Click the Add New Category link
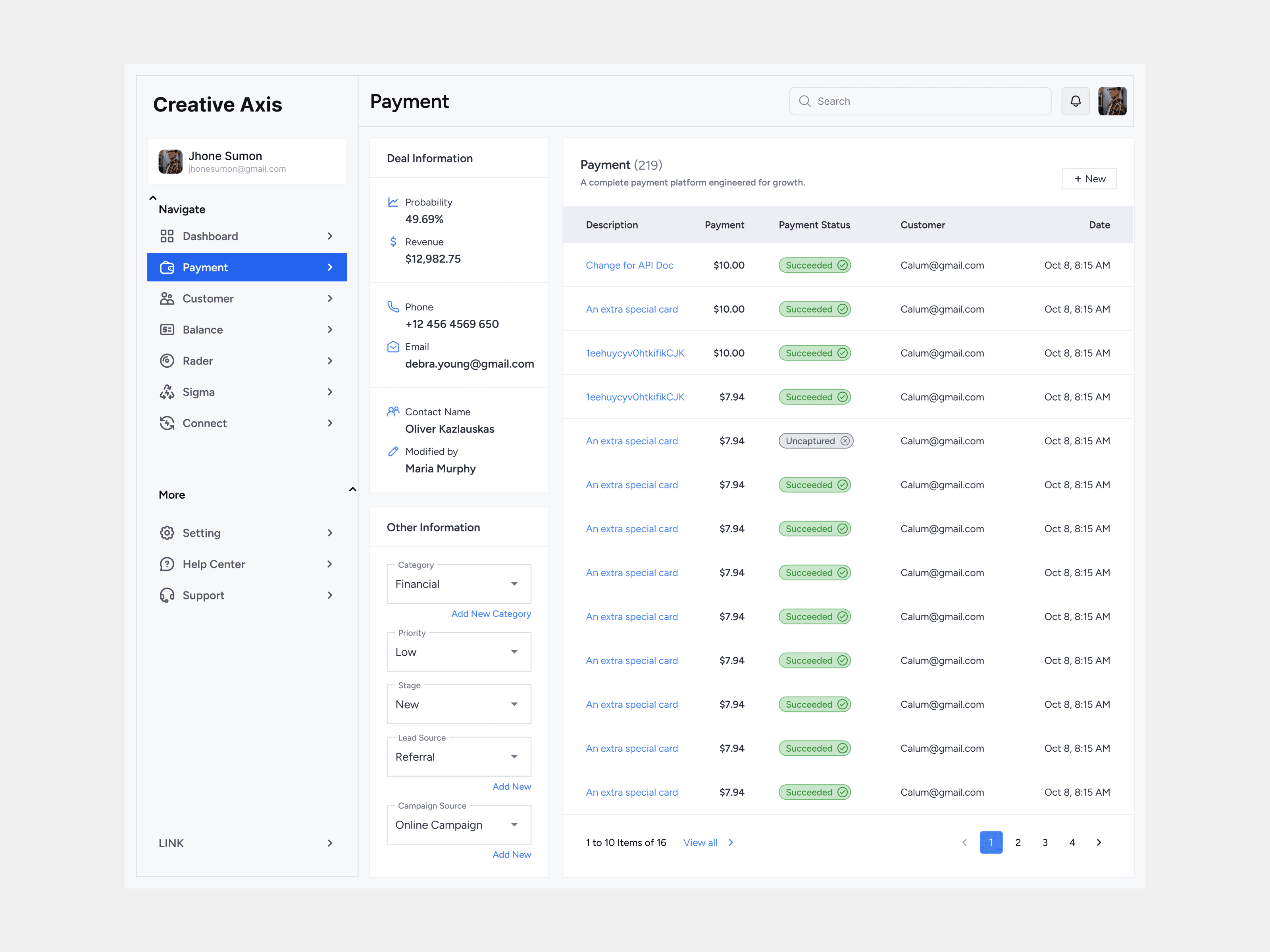1270x952 pixels. click(491, 613)
